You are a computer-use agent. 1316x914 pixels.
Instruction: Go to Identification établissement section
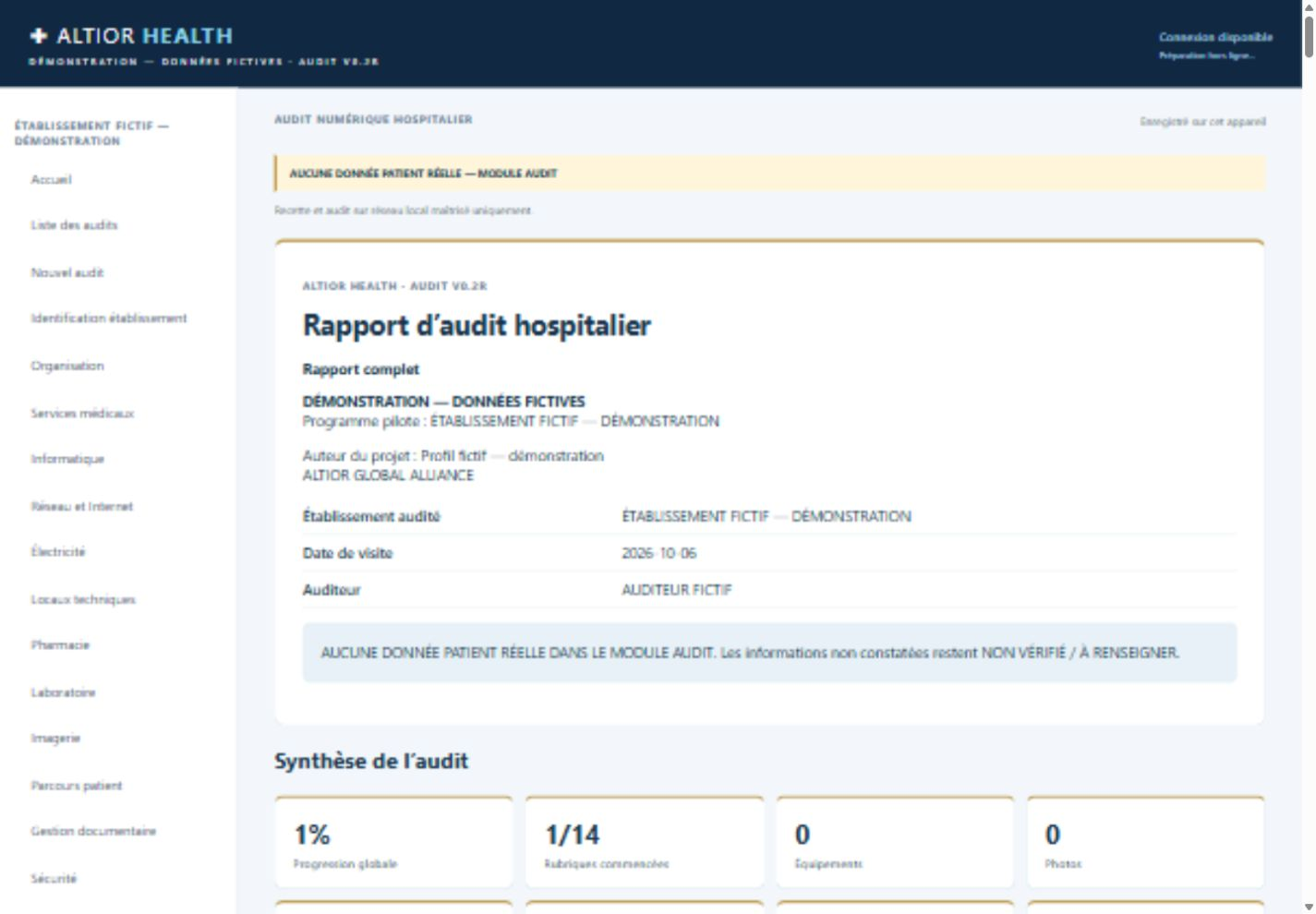tap(109, 319)
